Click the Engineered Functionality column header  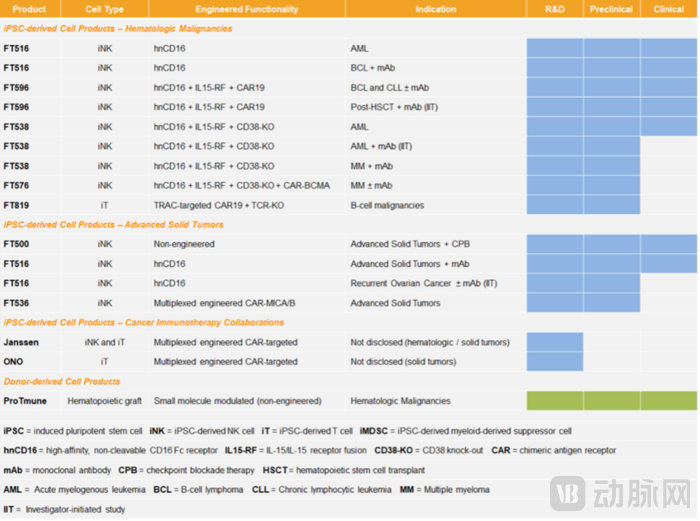(x=246, y=9)
